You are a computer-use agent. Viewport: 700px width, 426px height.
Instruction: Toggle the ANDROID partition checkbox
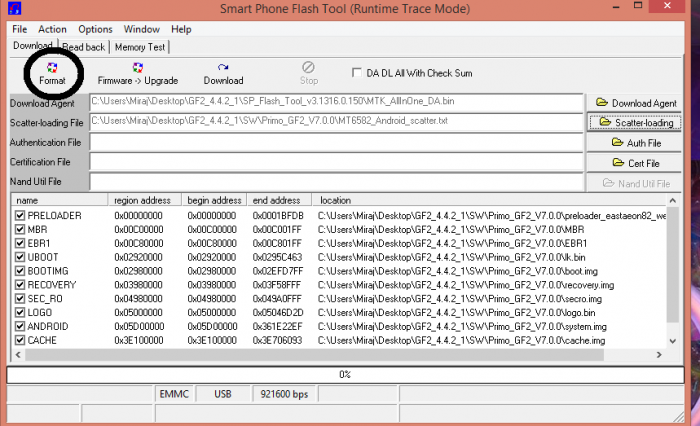[x=20, y=327]
